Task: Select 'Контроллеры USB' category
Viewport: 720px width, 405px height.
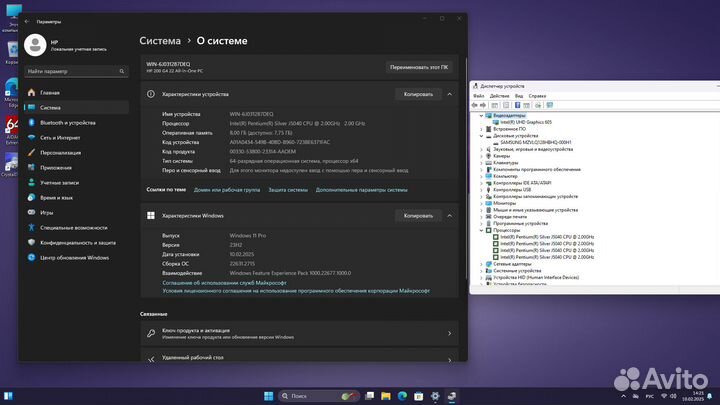Action: point(512,190)
